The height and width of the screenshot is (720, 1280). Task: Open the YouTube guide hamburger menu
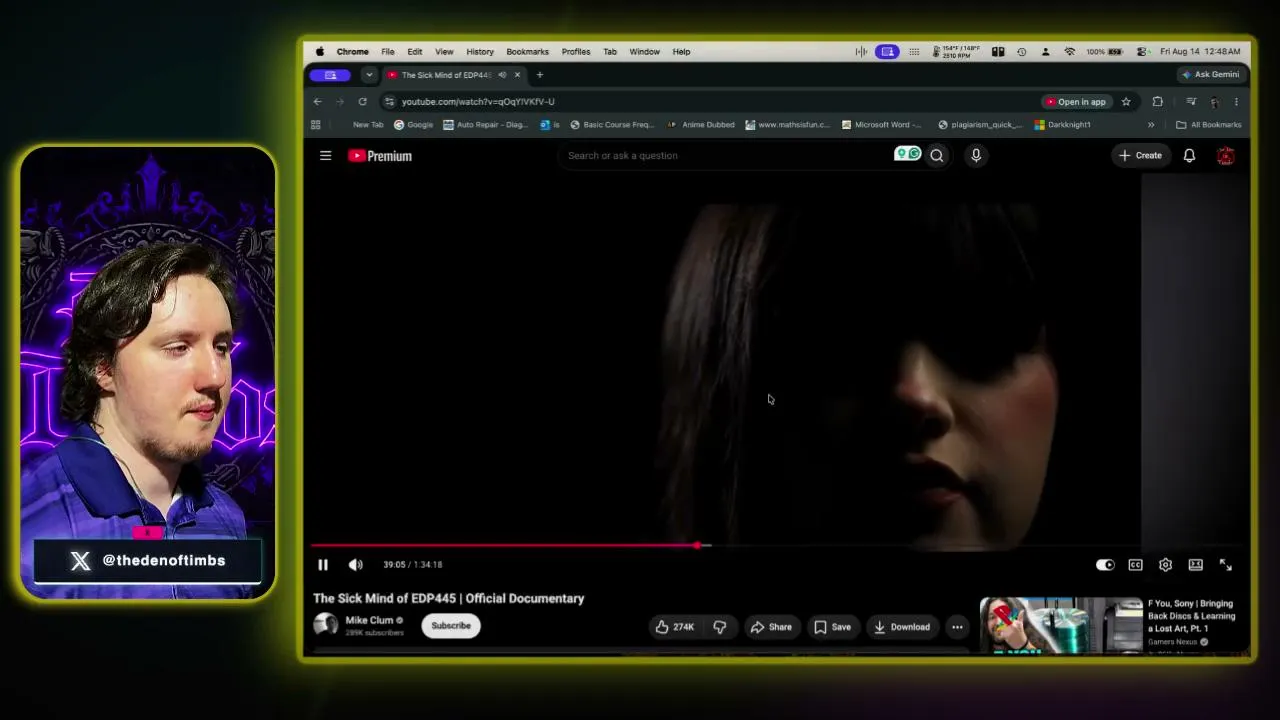[x=325, y=156]
